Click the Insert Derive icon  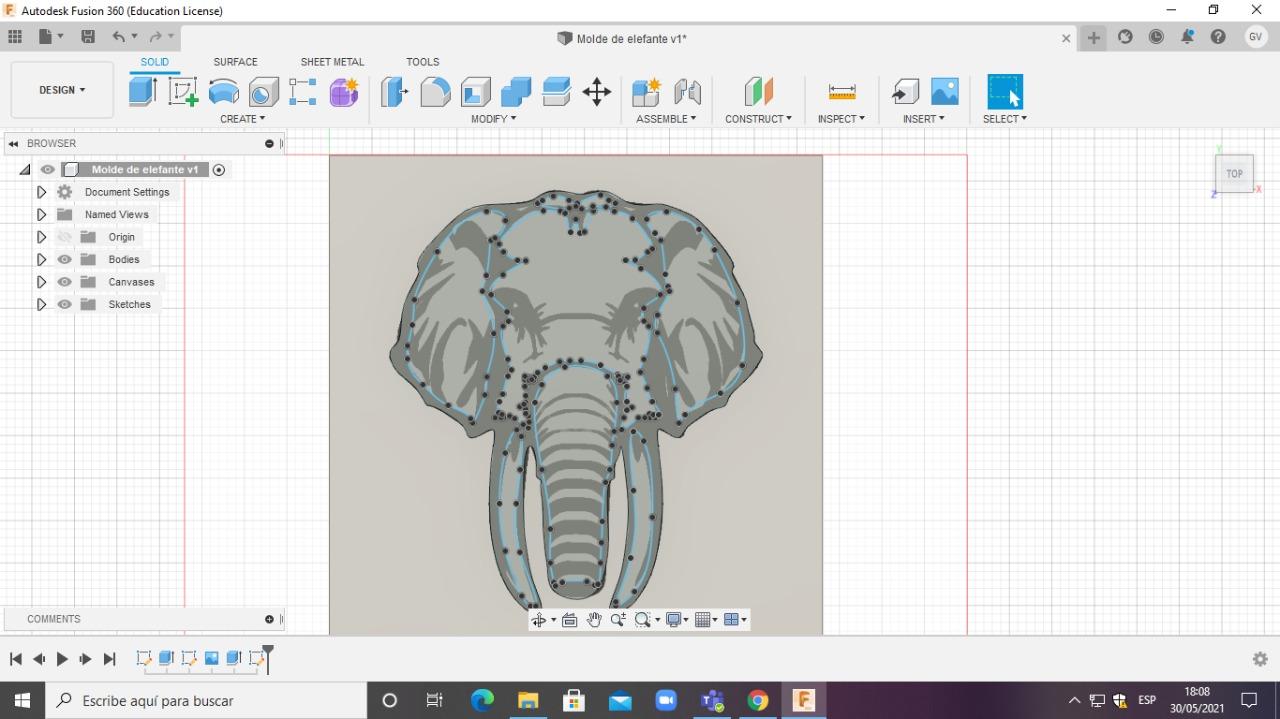905,92
